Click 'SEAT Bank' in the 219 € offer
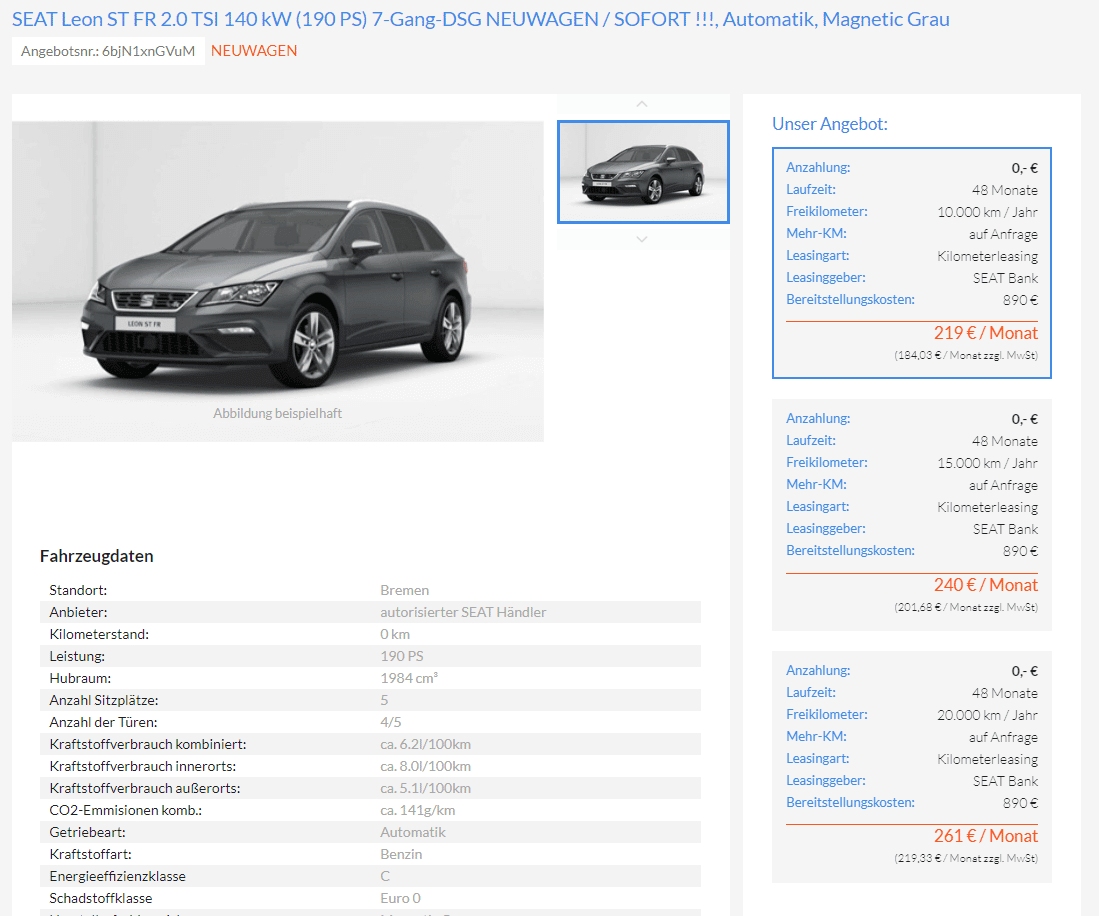 (1005, 278)
